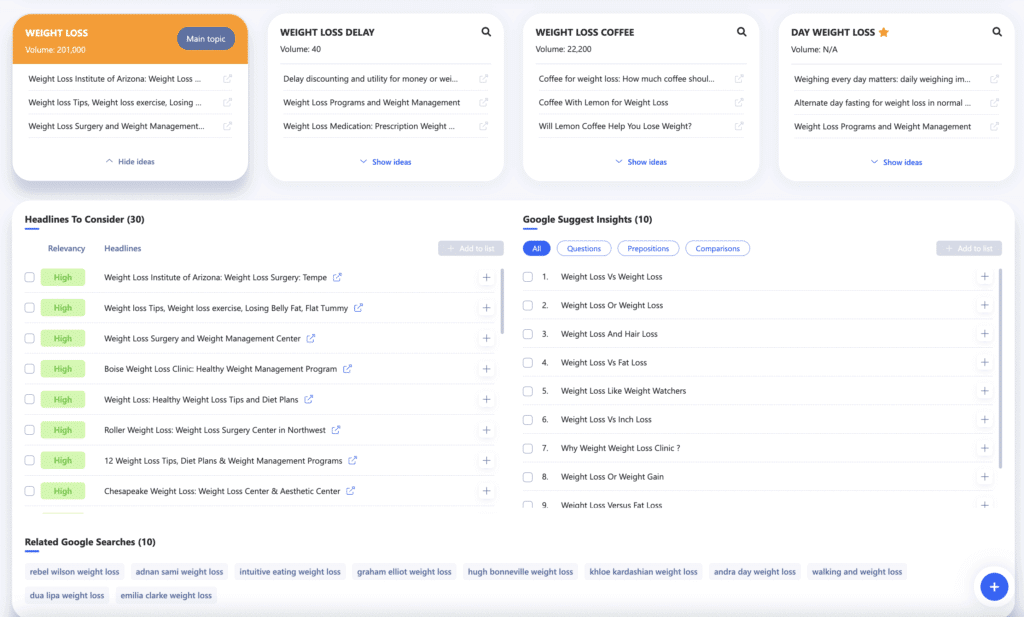Screen dimensions: 1024x617
Task: Check the Weight Loss Surgery and Management Center box
Action: coord(30,338)
